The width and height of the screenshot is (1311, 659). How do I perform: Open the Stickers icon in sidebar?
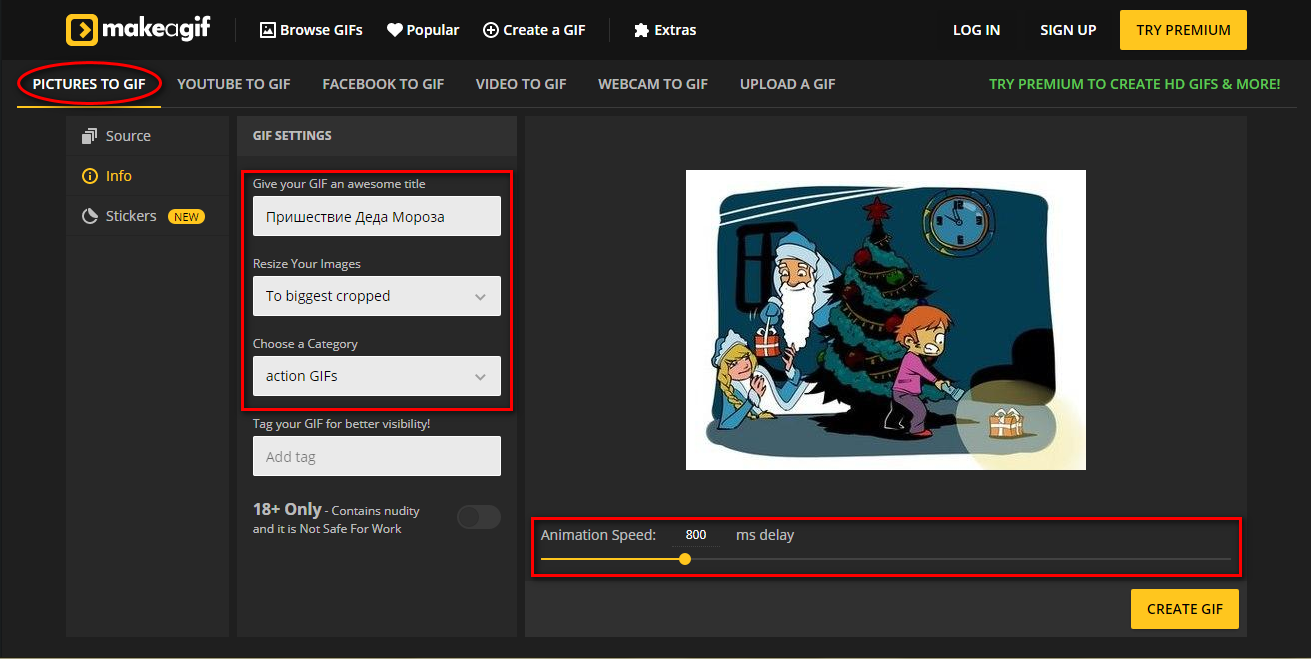(90, 216)
